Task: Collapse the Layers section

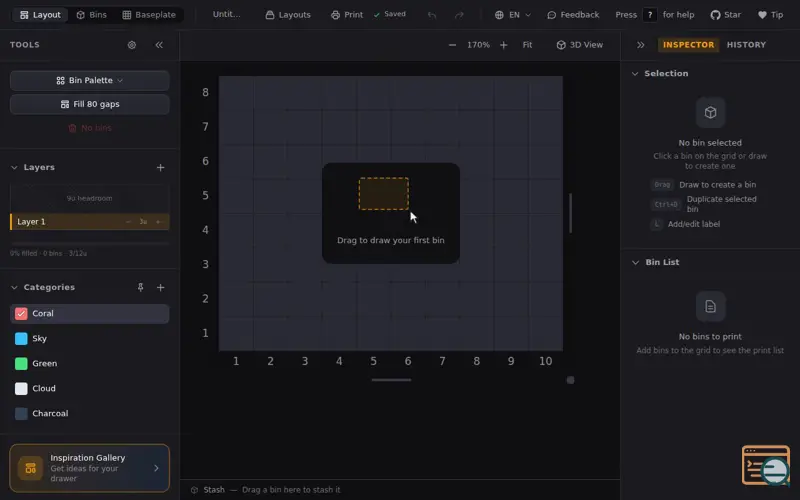Action: [14, 167]
